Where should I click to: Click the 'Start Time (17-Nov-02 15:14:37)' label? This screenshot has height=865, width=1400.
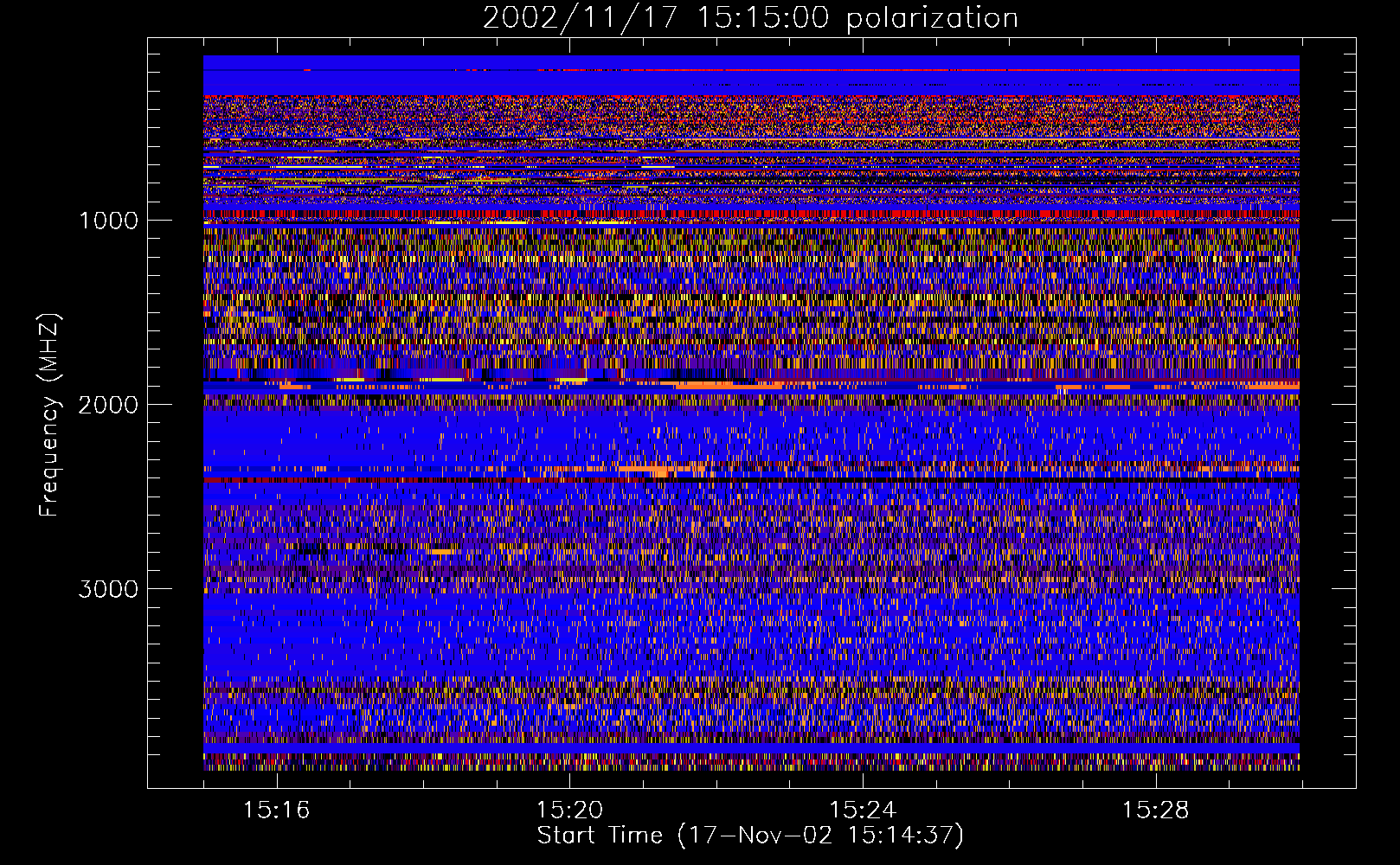click(x=750, y=836)
